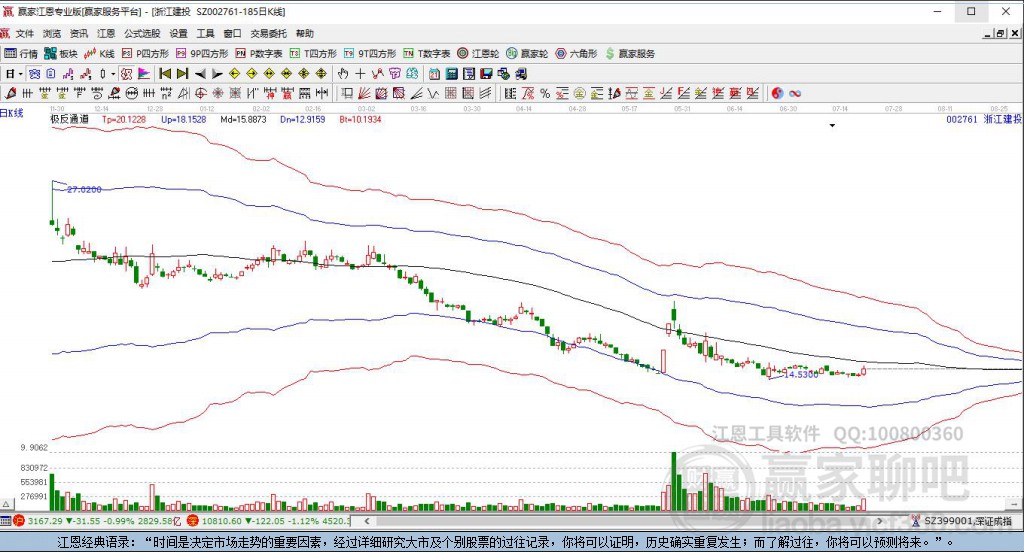Open the calendar date icon
The width and height of the screenshot is (1024, 552).
[x=434, y=74]
